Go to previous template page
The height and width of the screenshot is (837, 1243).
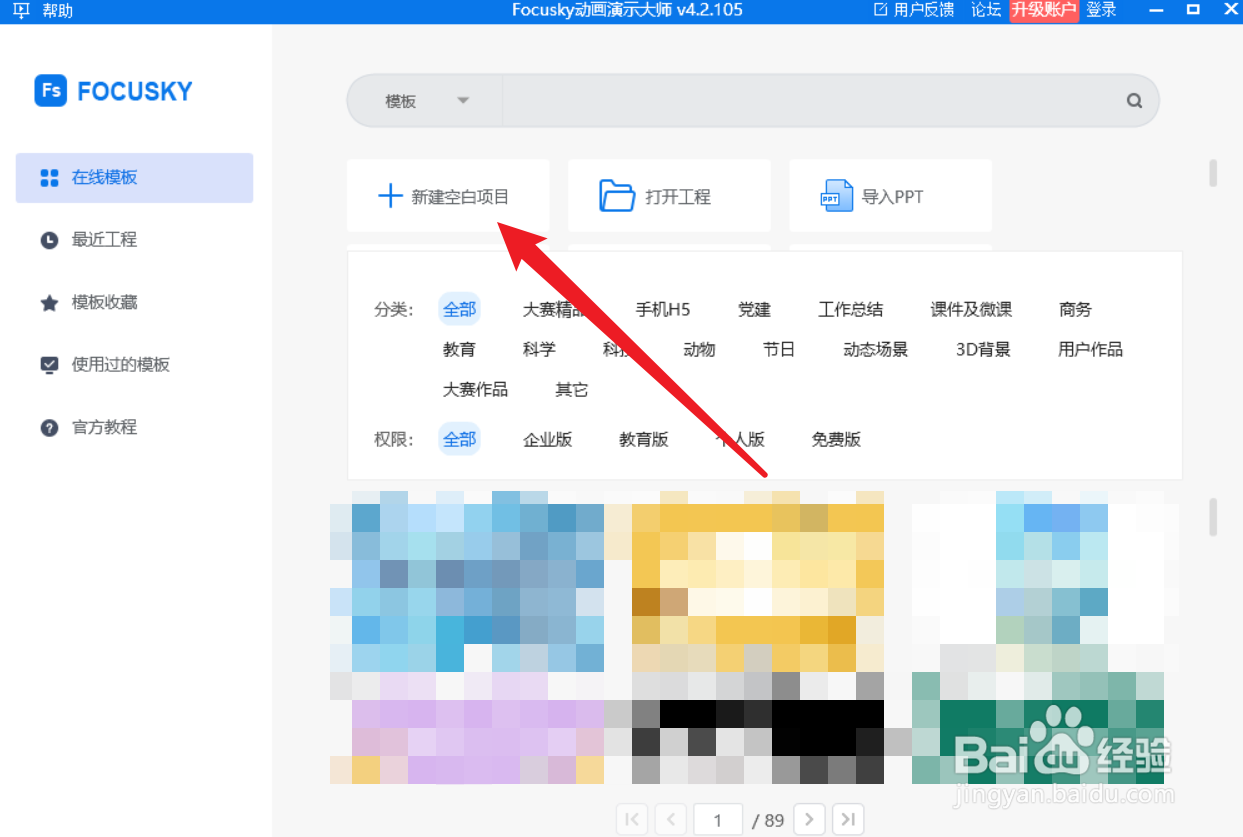click(670, 820)
